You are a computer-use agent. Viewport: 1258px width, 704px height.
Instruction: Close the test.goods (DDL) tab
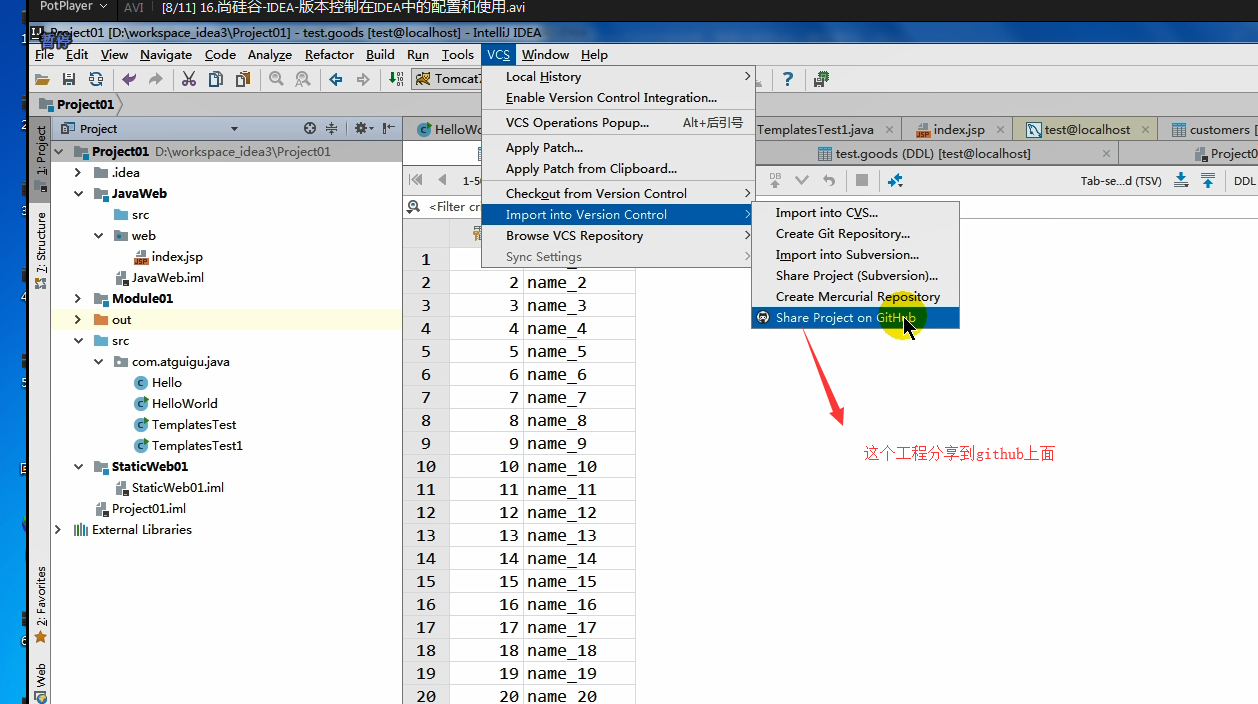pos(1106,154)
